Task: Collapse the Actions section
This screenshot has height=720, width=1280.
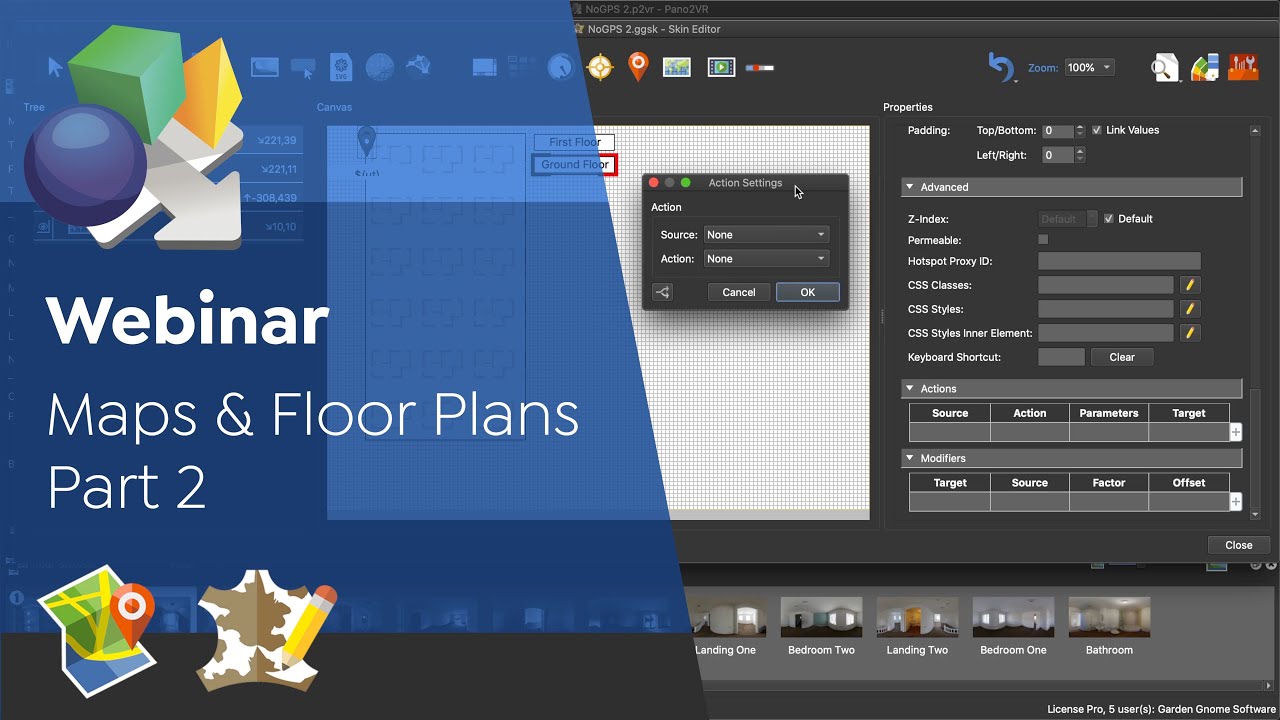Action: click(x=1072, y=388)
